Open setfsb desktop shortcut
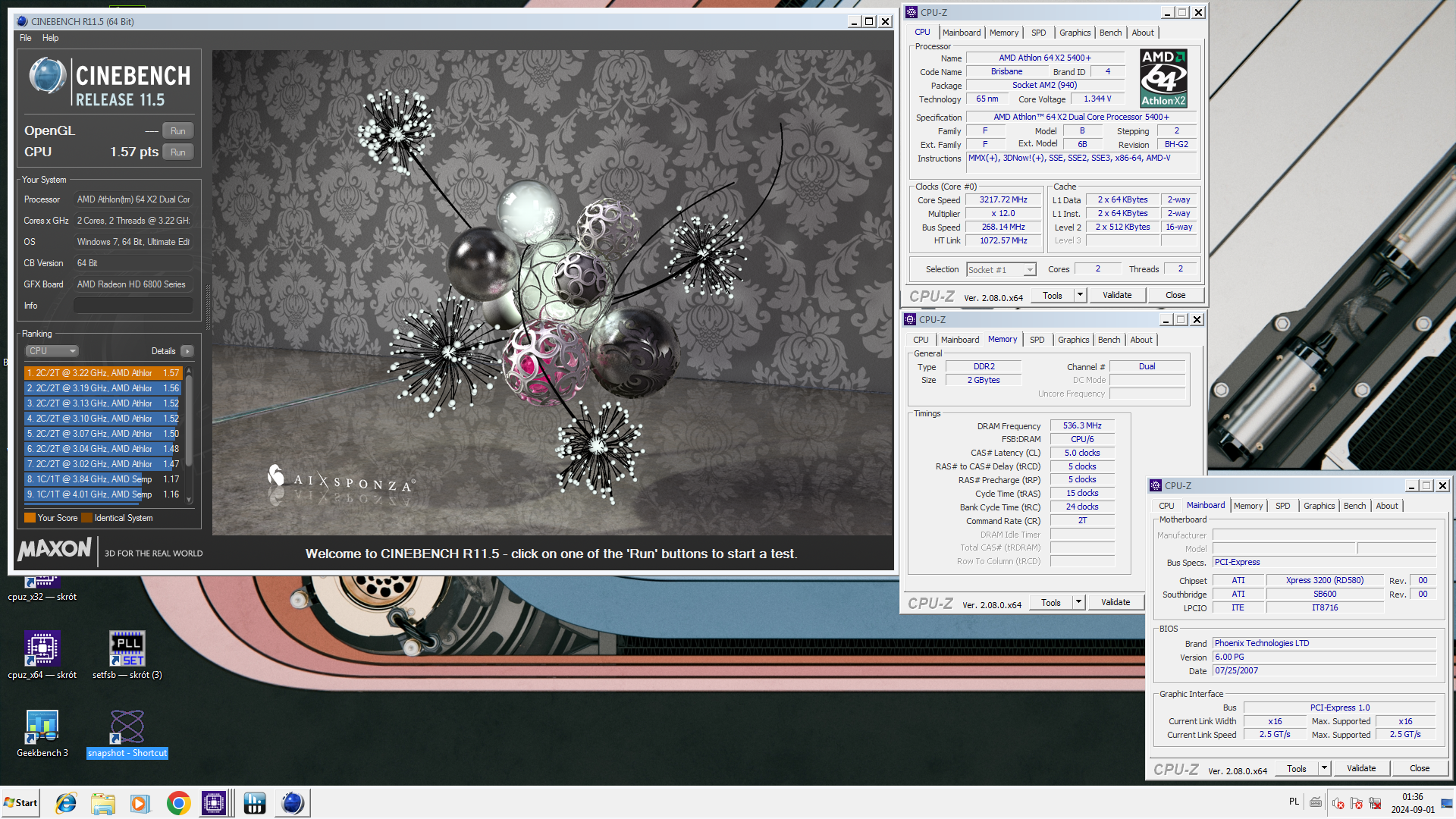 [x=127, y=655]
